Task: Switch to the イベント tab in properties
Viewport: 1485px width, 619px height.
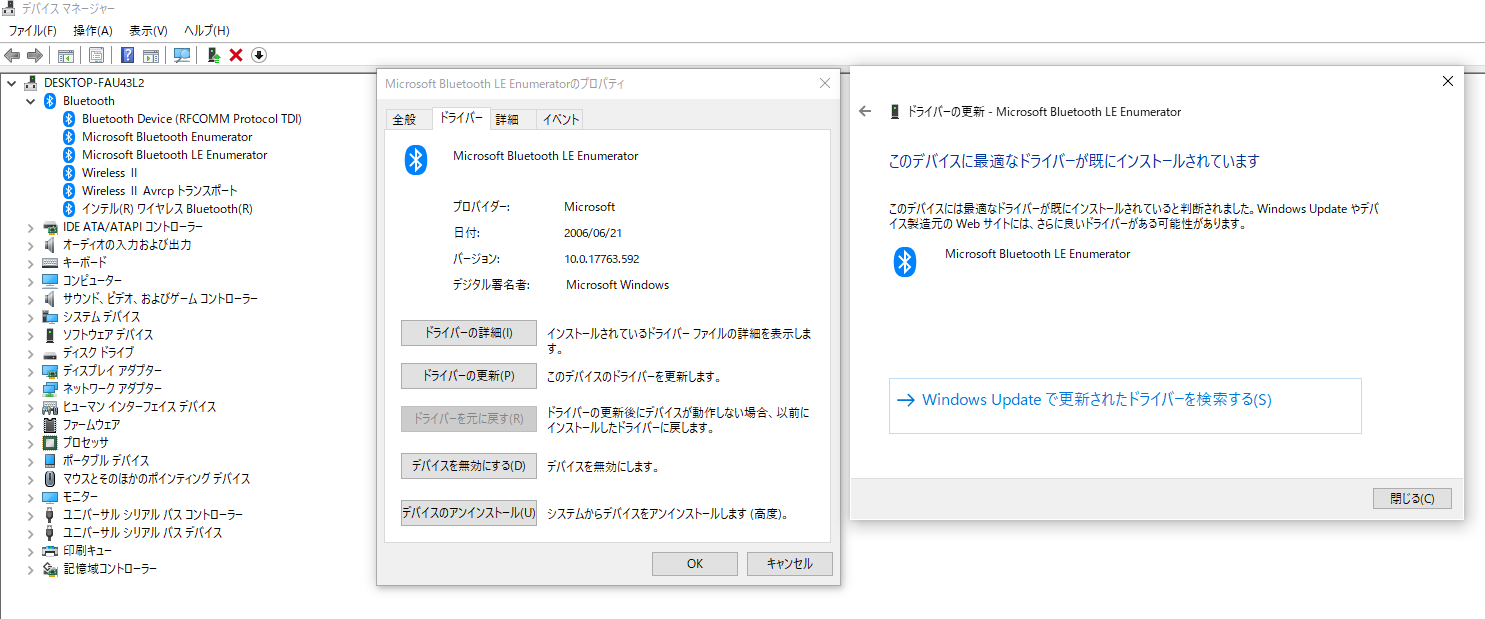Action: [560, 120]
